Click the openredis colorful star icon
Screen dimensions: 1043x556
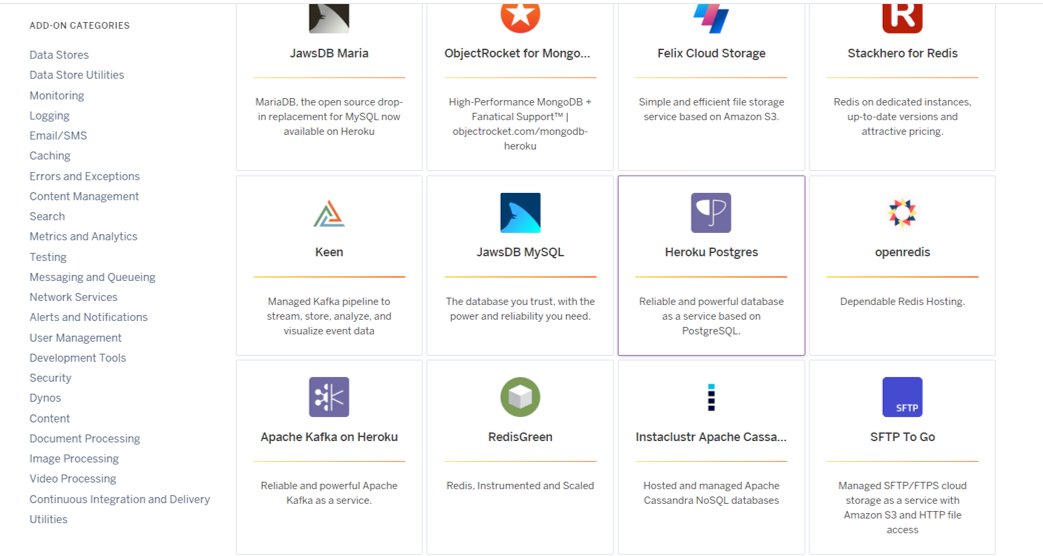pos(902,213)
